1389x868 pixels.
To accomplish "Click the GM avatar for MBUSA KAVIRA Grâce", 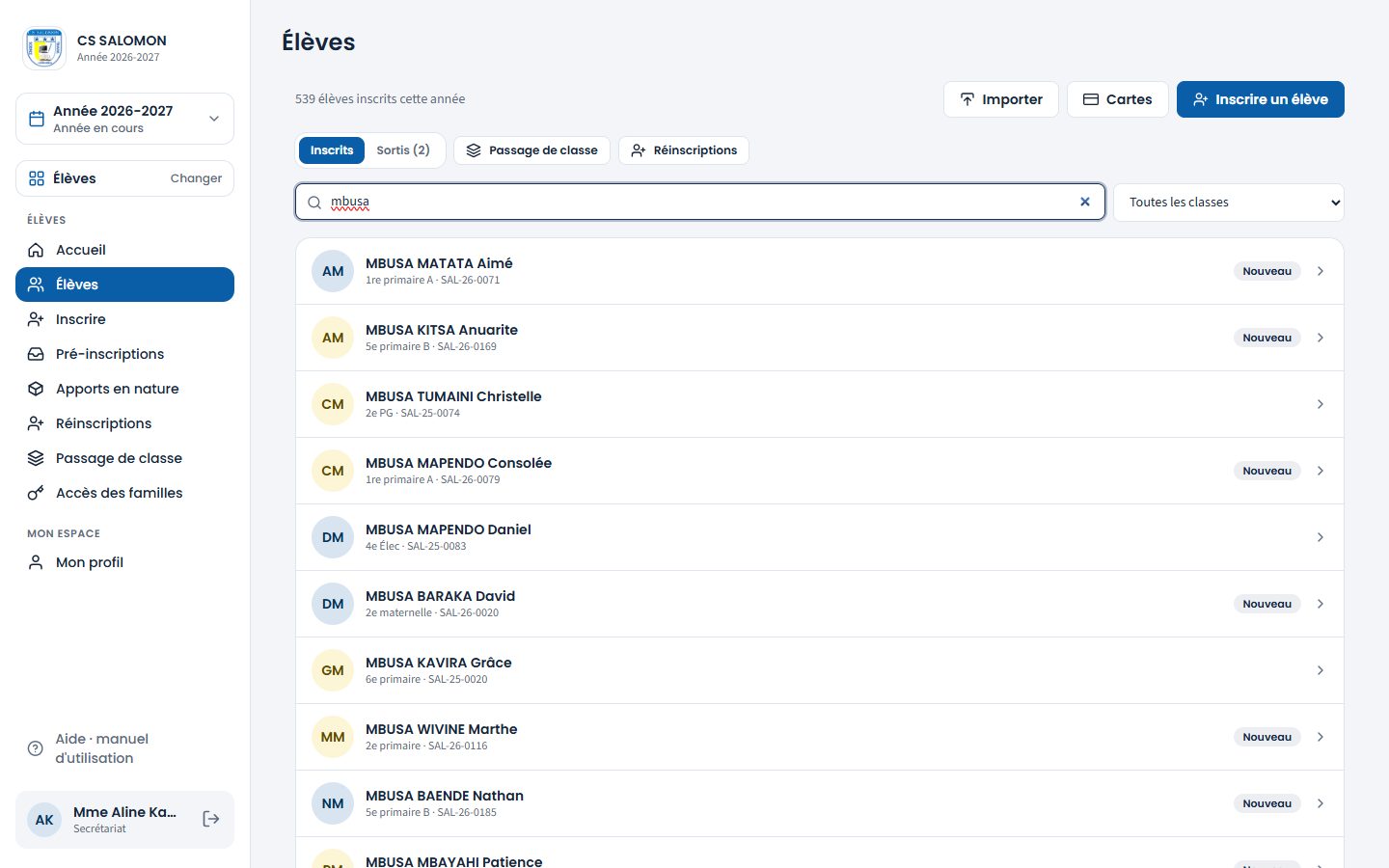I will pyautogui.click(x=333, y=670).
